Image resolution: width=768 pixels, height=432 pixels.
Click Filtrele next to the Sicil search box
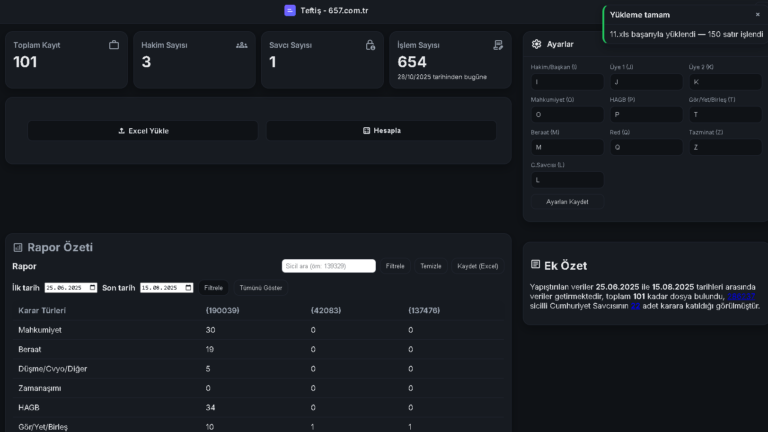pyautogui.click(x=395, y=266)
